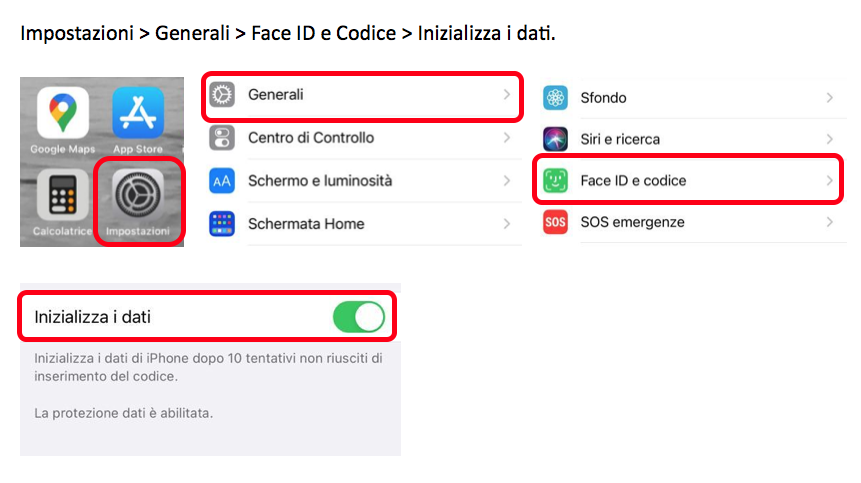
Task: Click the Siri e ricerca icon
Action: pos(555,139)
